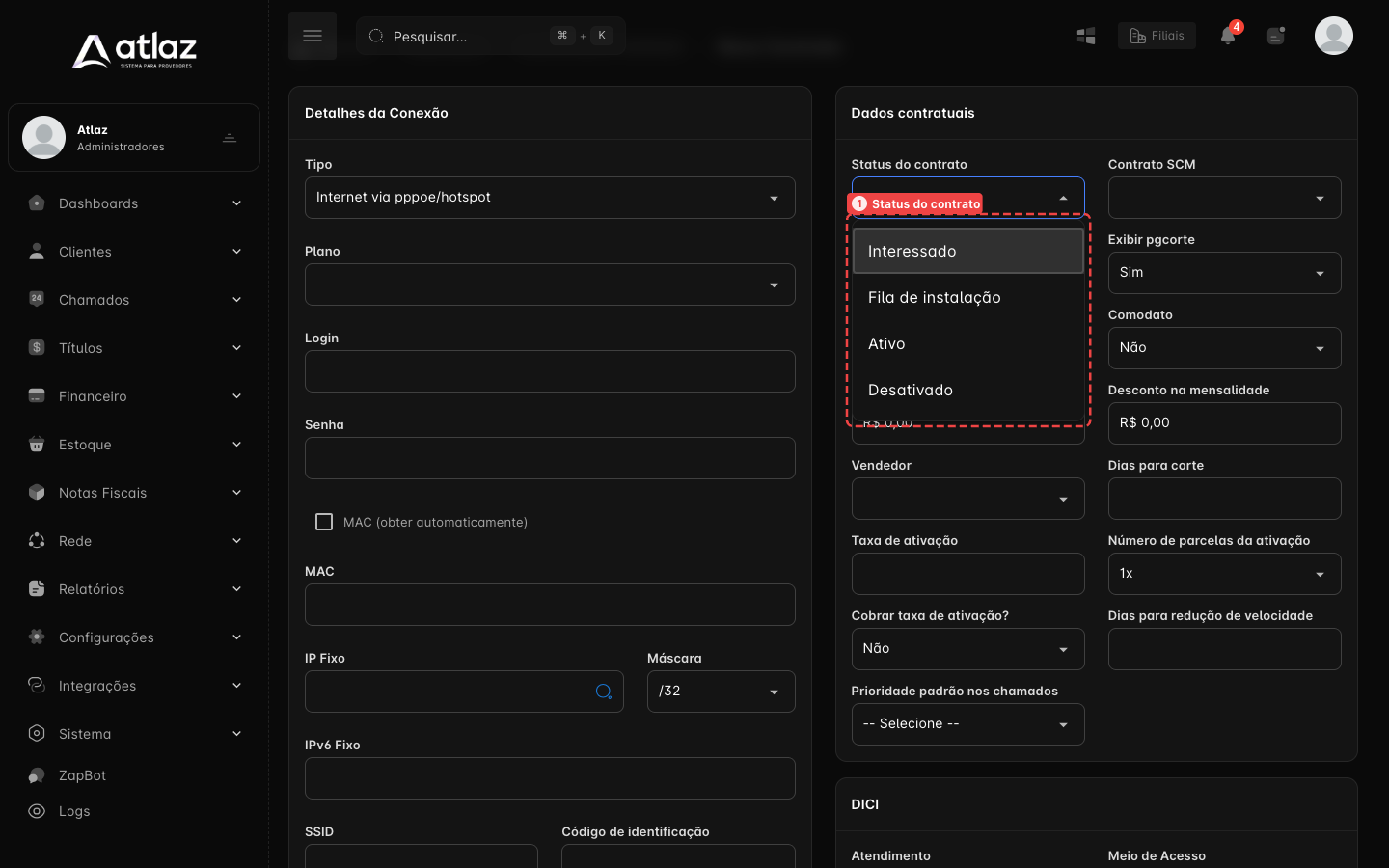Open the Máscara /32 dropdown
1389x868 pixels.
(x=721, y=692)
